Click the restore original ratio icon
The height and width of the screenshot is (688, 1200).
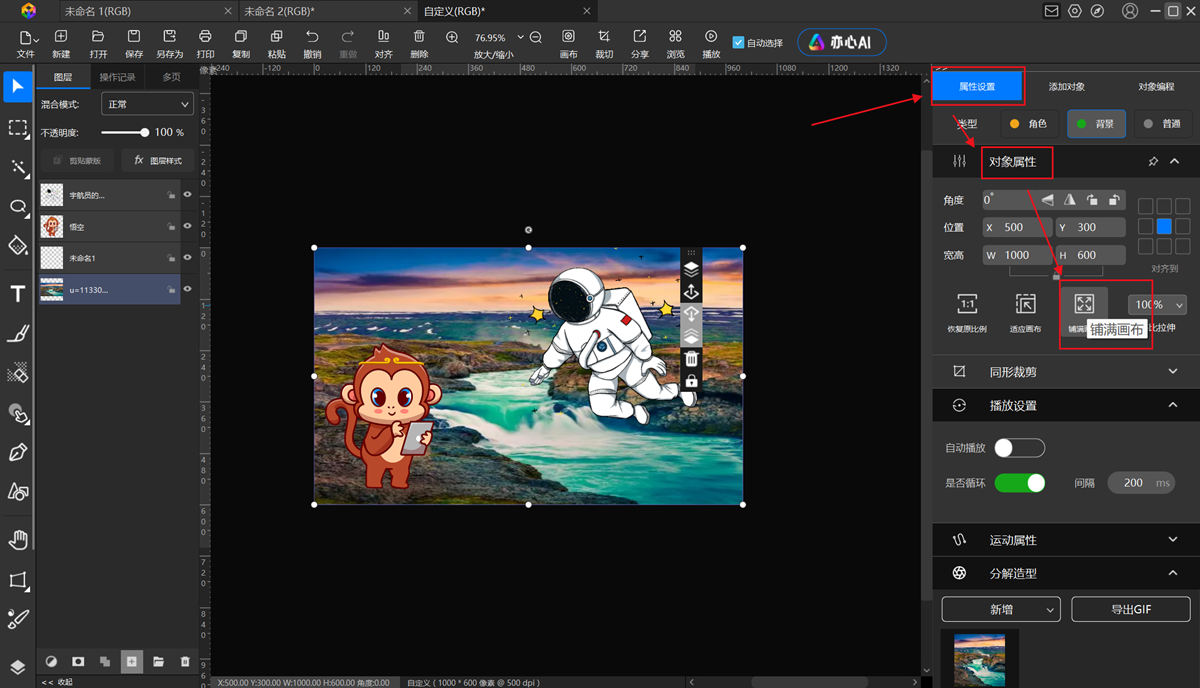[x=967, y=304]
